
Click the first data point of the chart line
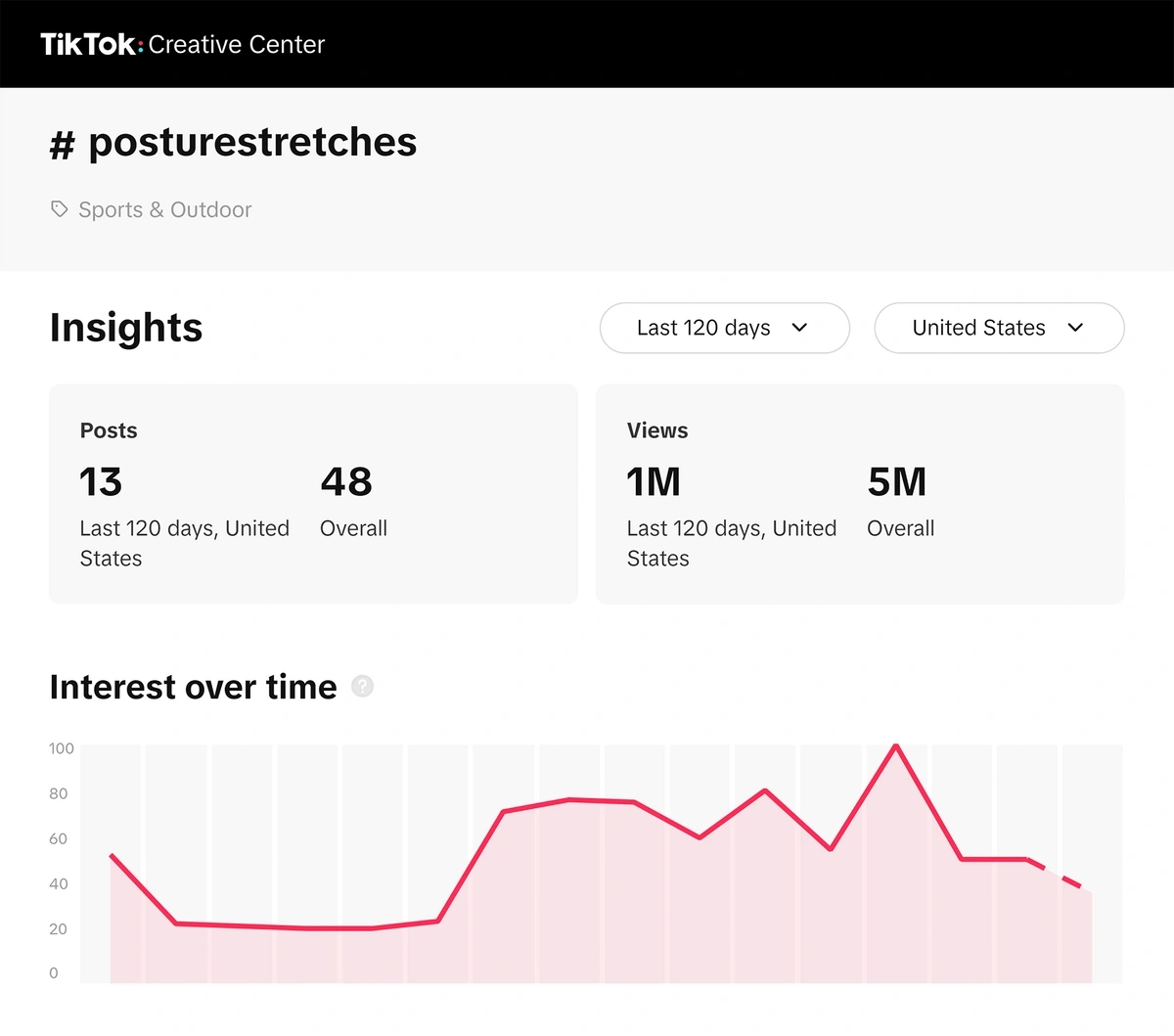coord(112,855)
